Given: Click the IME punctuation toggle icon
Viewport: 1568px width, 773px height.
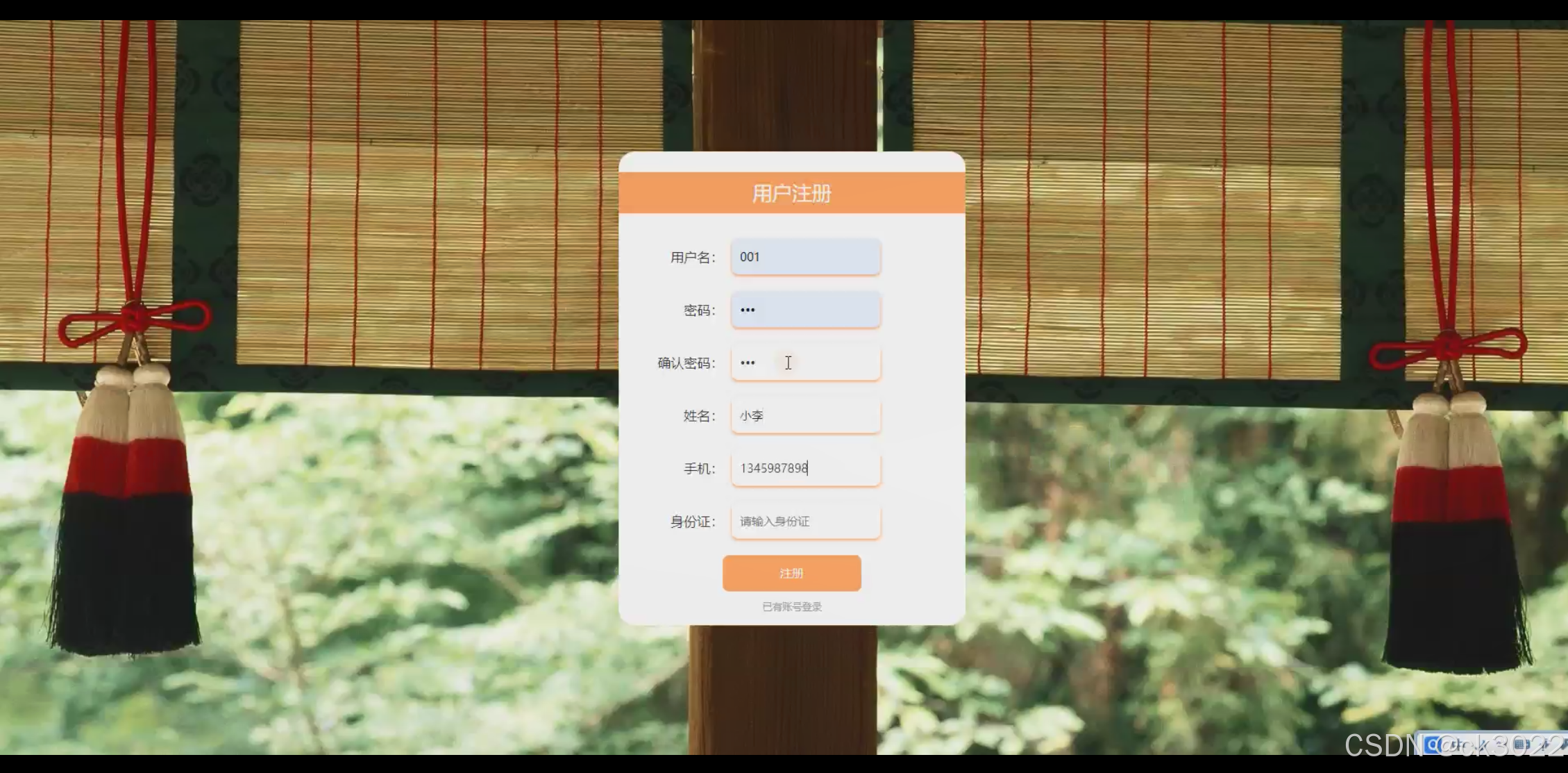Looking at the screenshot, I should coord(1499,745).
